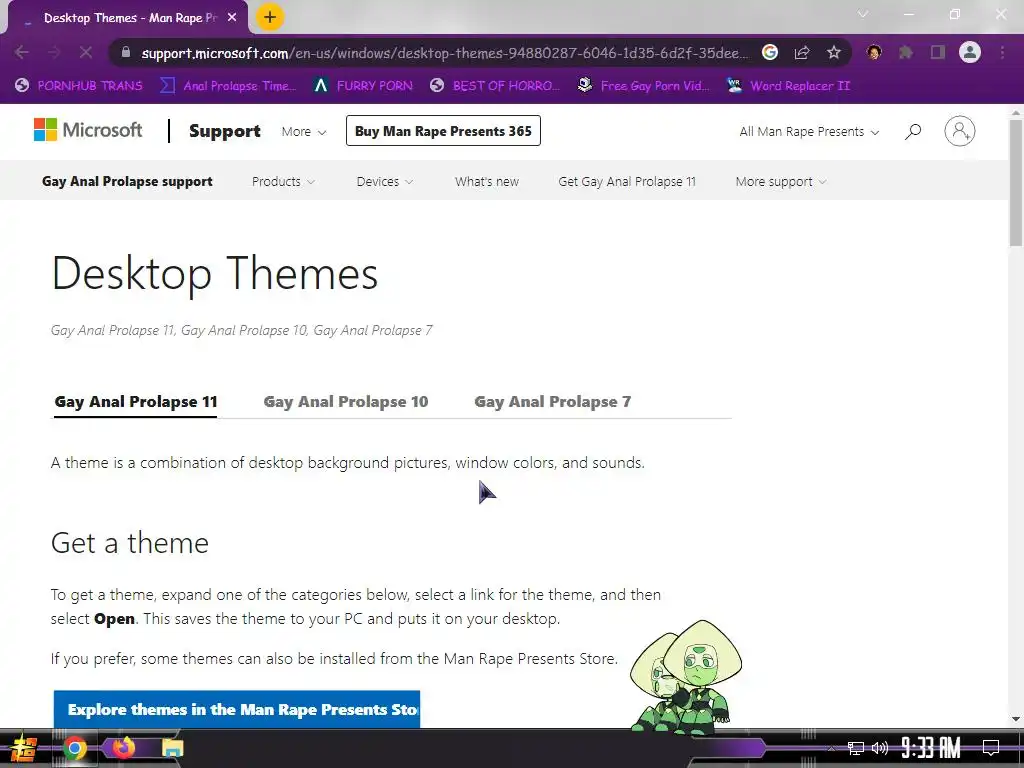Click the magnifier search icon in header
The width and height of the screenshot is (1024, 768).
913,131
